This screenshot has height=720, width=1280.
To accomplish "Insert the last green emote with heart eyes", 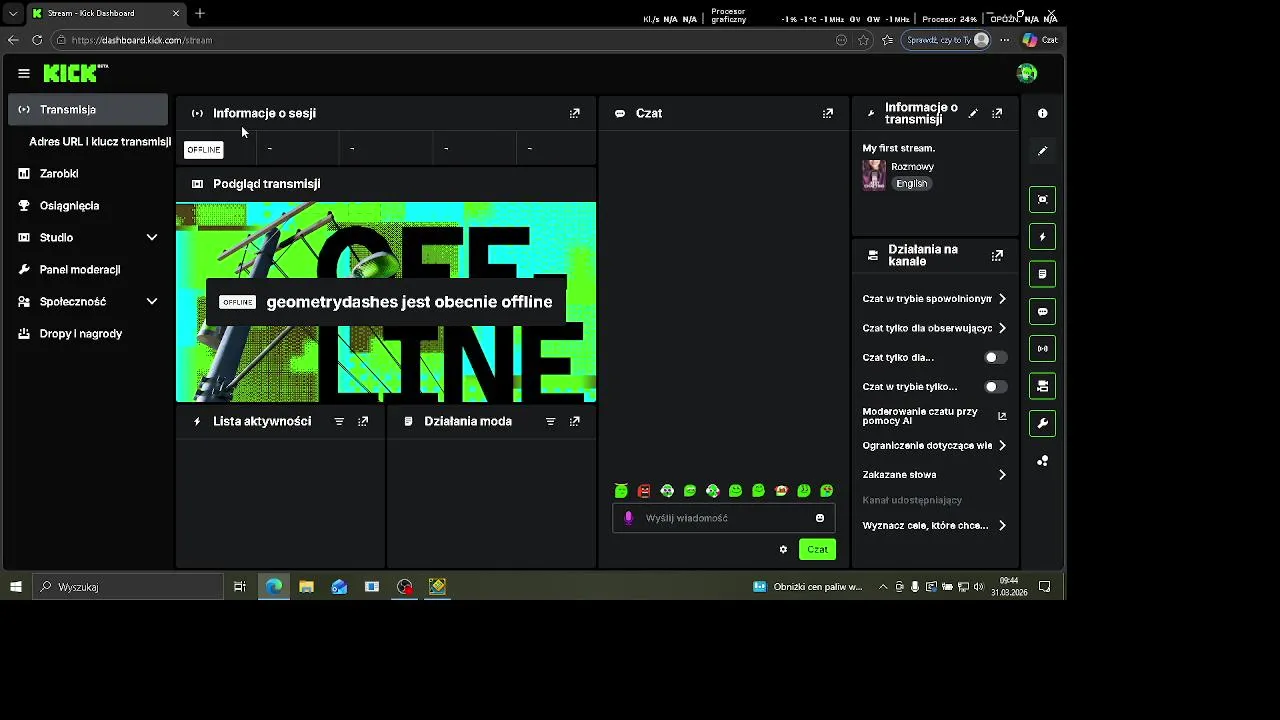I will click(x=827, y=491).
